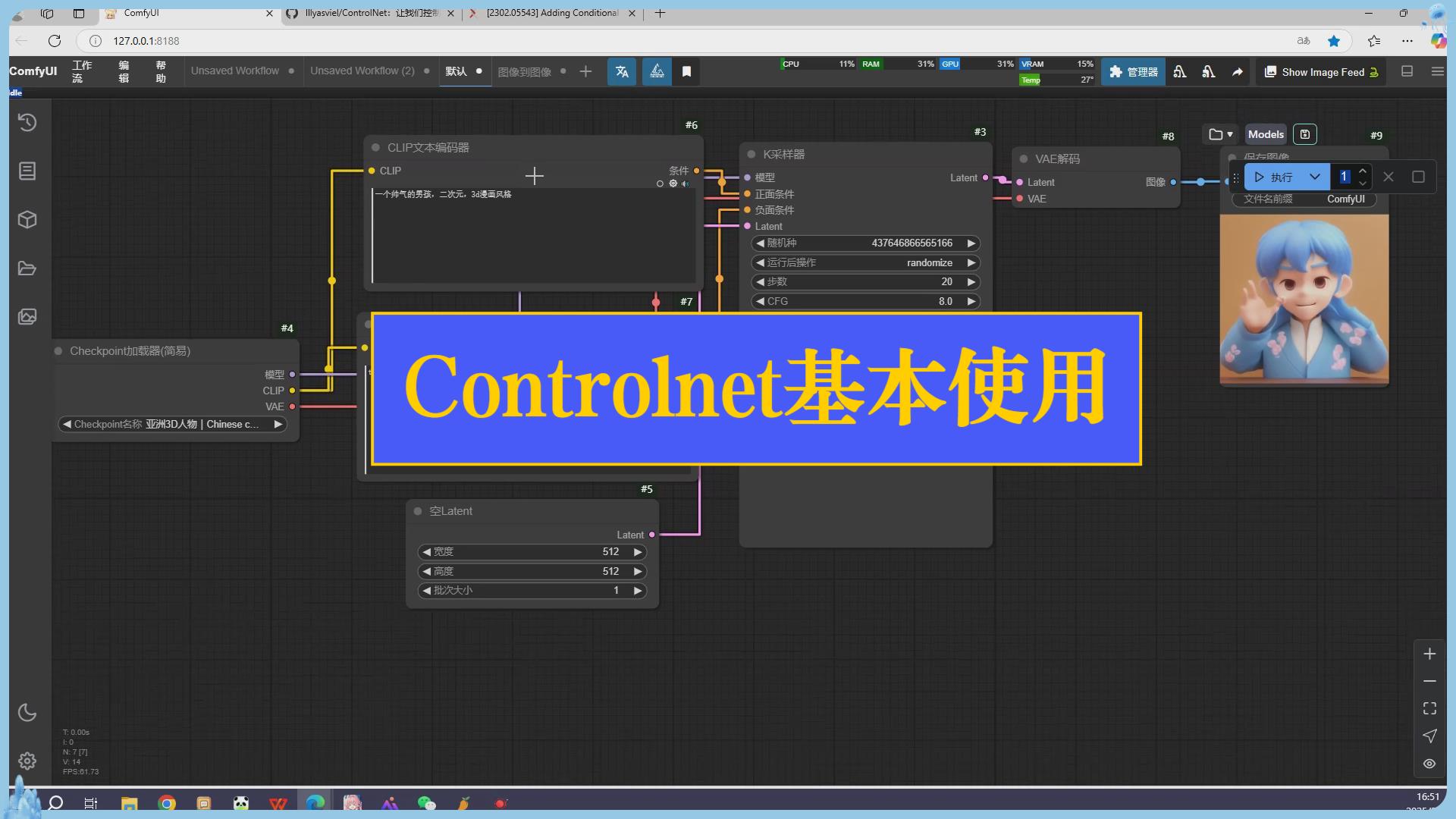This screenshot has height=819, width=1456.
Task: Increase 步数 value with right arrow
Action: pyautogui.click(x=971, y=281)
